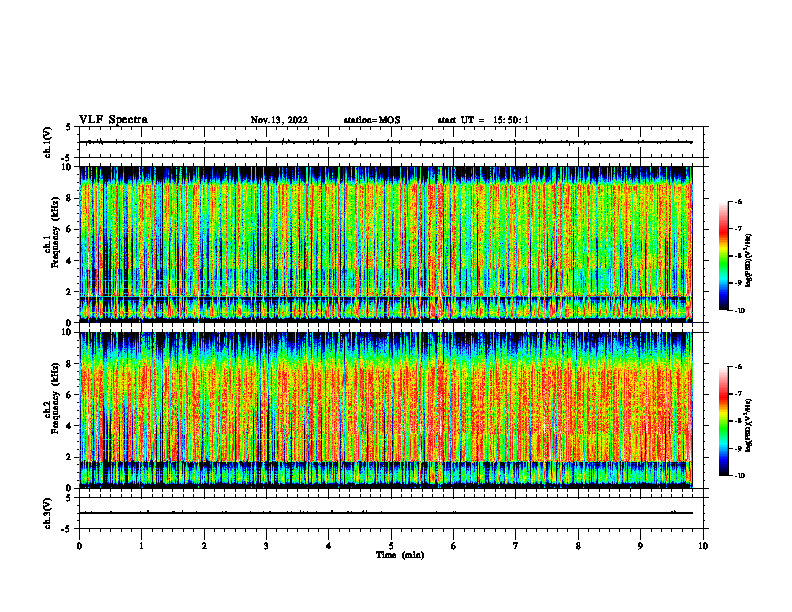
Task: Click the "station=MOS" header label
Action: coord(372,120)
